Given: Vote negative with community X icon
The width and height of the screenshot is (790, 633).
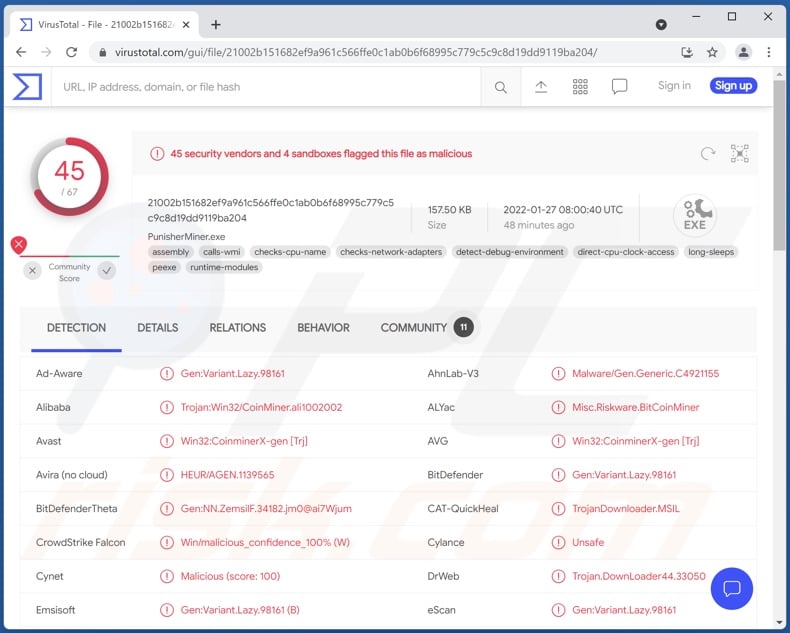Looking at the screenshot, I should coord(32,271).
